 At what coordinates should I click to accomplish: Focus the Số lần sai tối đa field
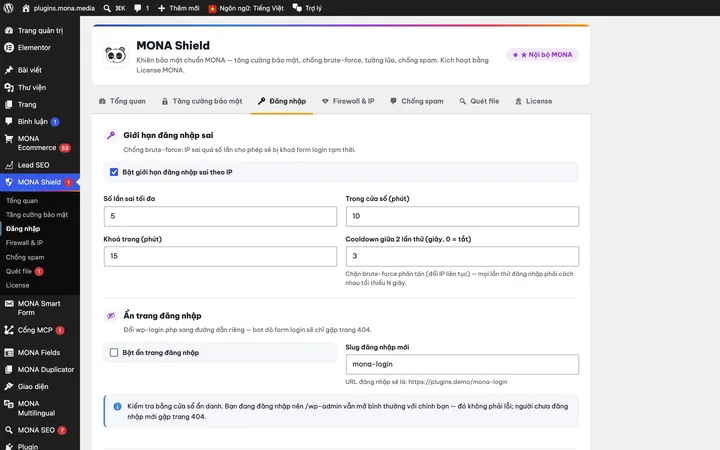pos(220,216)
